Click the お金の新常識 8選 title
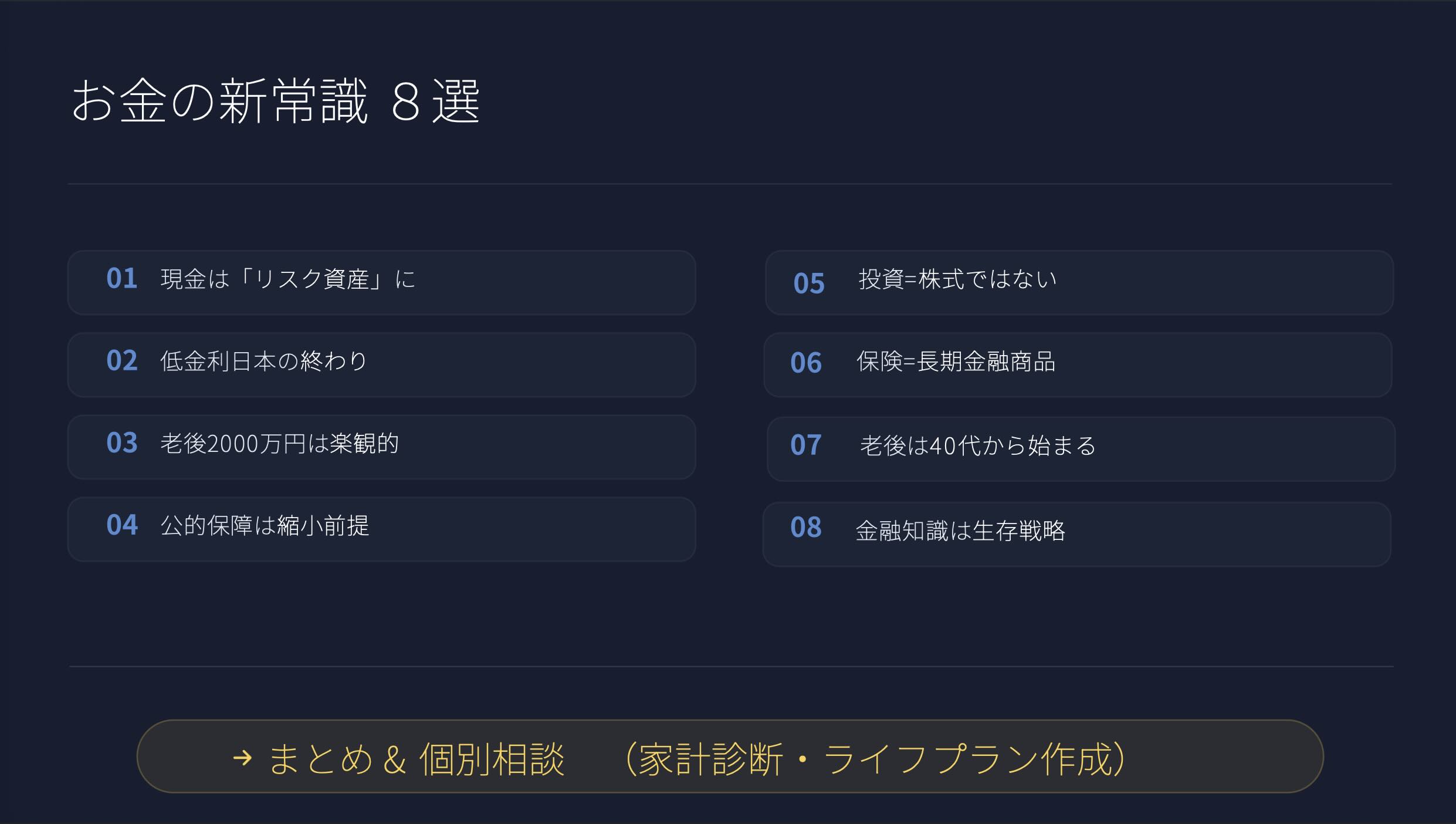 tap(276, 101)
